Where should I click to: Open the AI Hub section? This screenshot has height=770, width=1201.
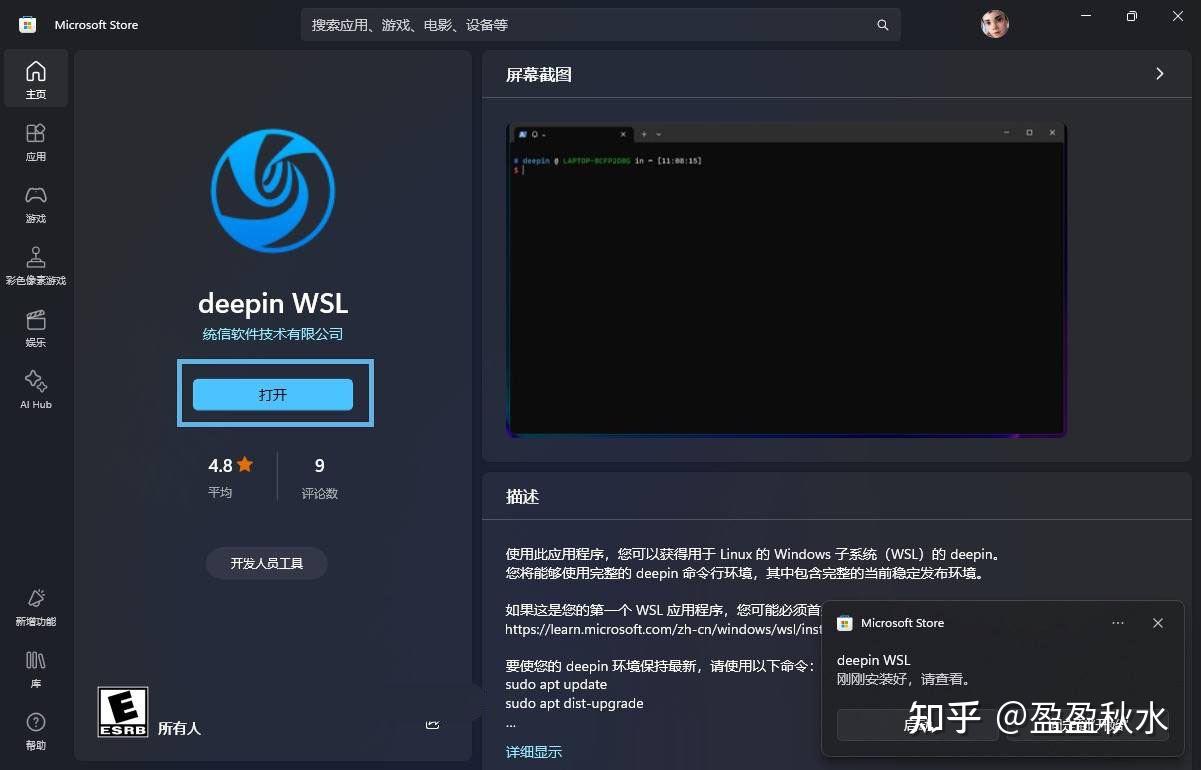36,390
